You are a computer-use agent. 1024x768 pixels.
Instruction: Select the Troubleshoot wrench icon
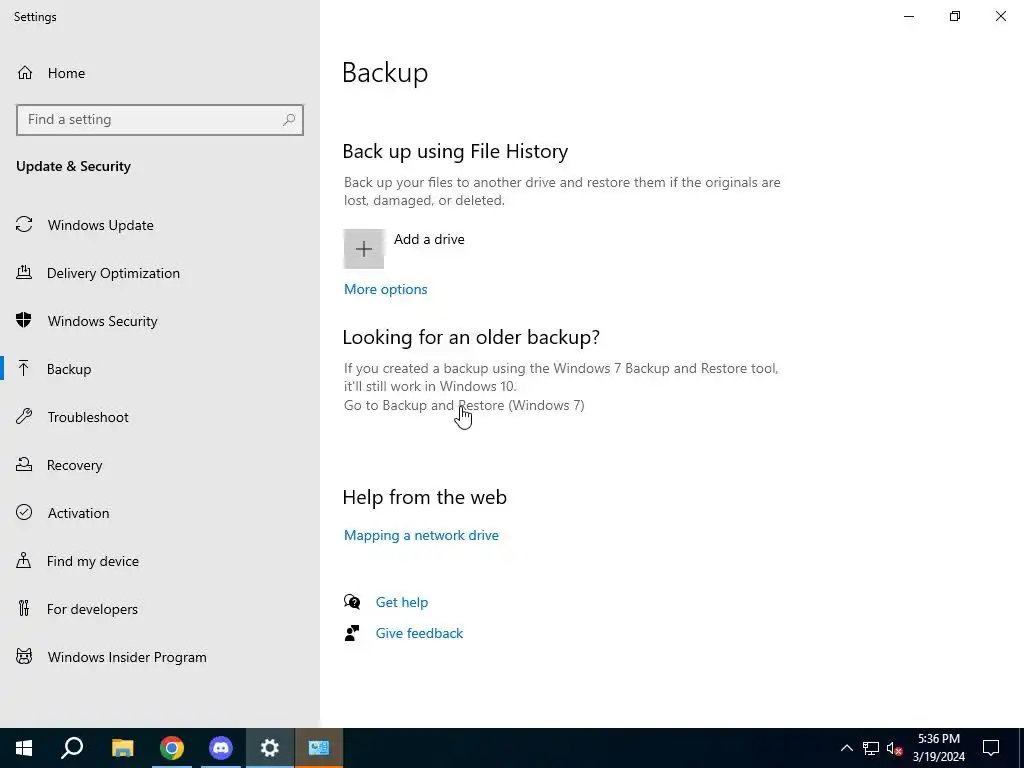pos(24,417)
